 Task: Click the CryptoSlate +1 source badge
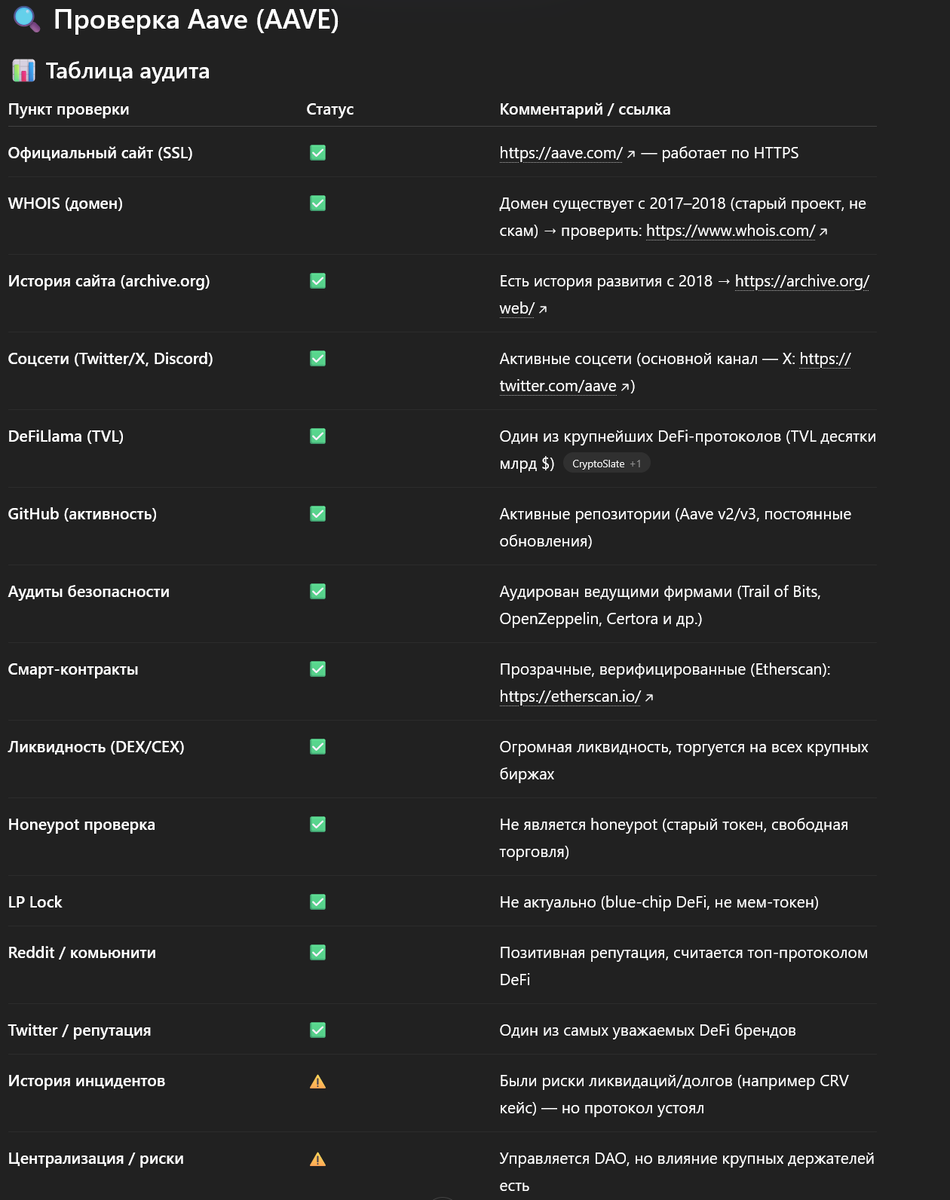tap(607, 464)
